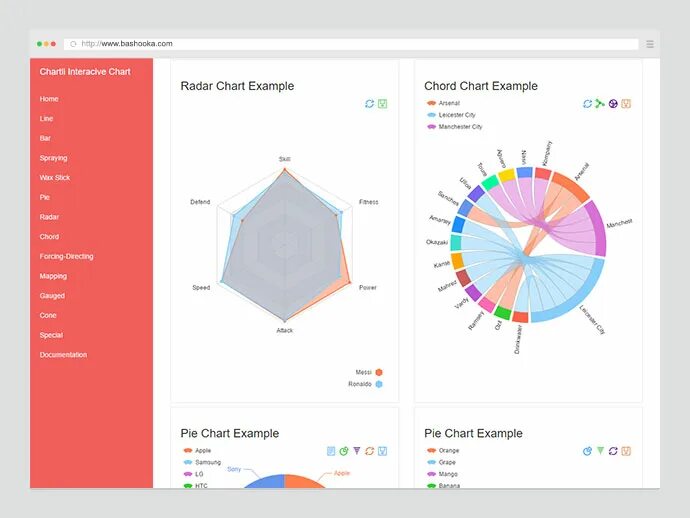Open the Bar sidebar item
Viewport: 690px width, 518px height.
coord(45,138)
